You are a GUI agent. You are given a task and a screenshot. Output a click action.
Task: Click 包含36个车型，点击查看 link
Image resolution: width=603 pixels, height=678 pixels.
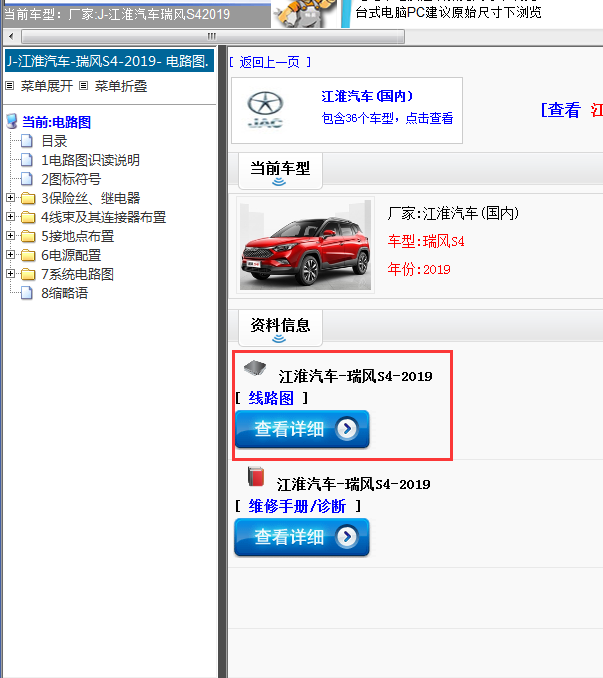click(387, 118)
